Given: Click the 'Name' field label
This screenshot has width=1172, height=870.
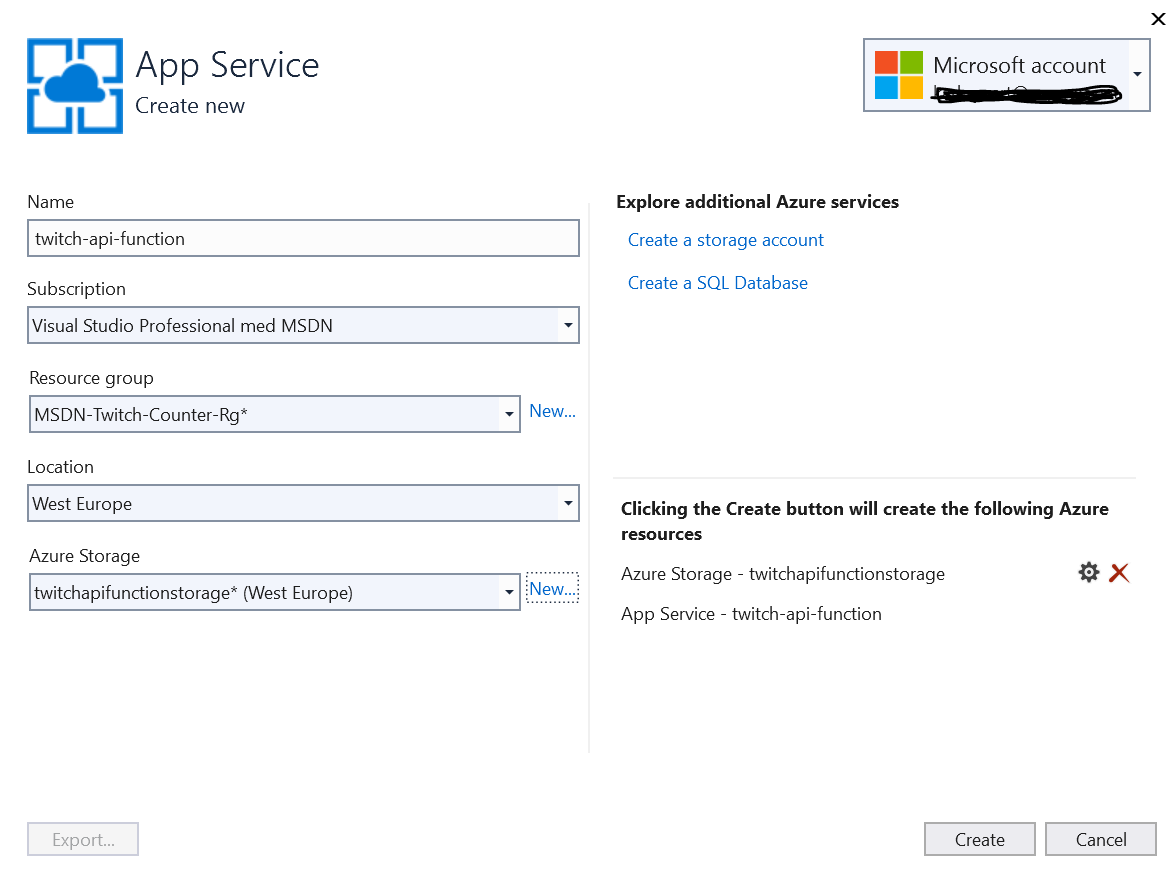Looking at the screenshot, I should point(51,202).
